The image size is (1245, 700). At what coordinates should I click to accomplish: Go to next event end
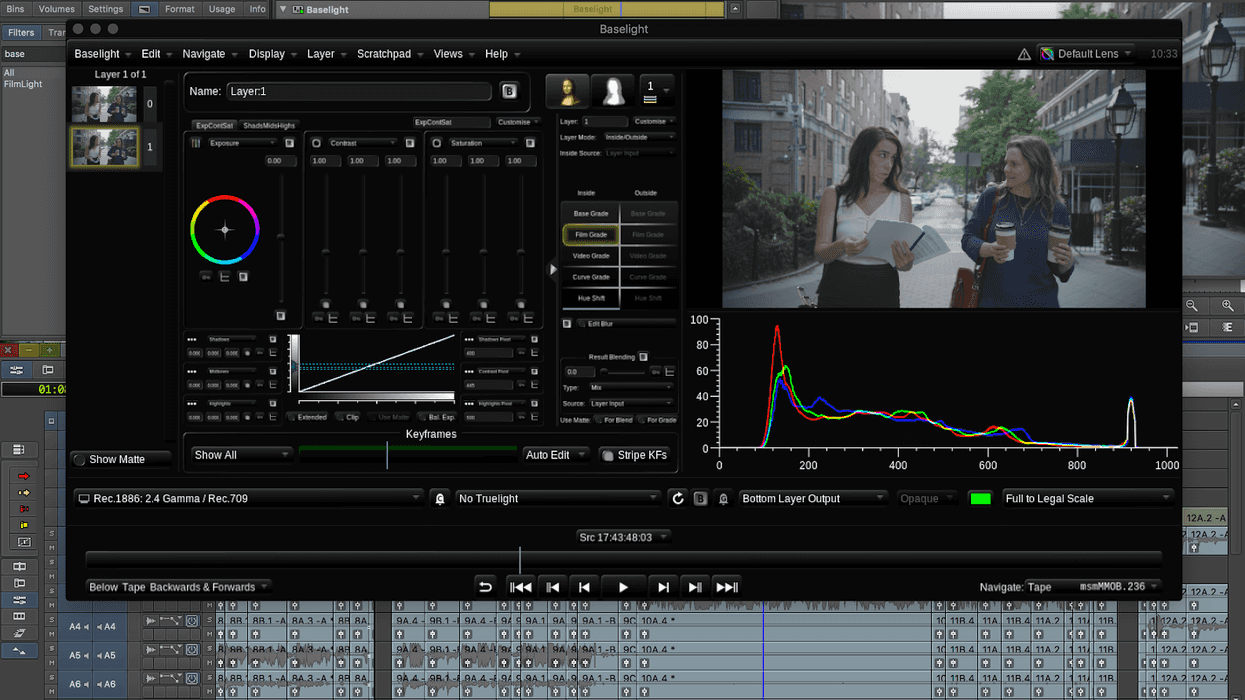[x=694, y=587]
